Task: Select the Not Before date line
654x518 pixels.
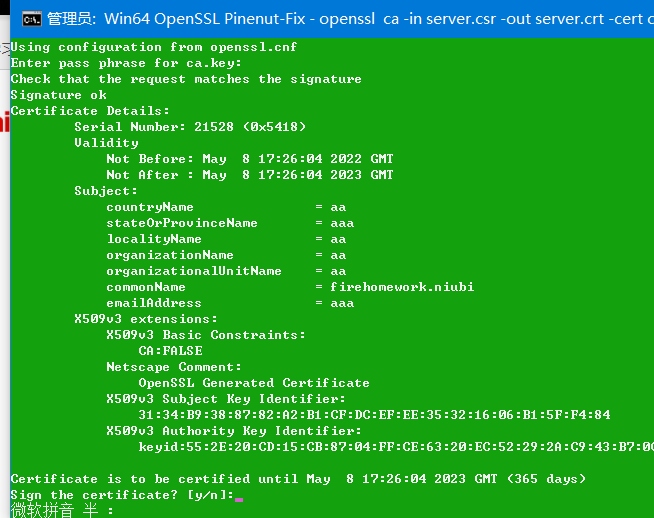Action: [x=249, y=159]
